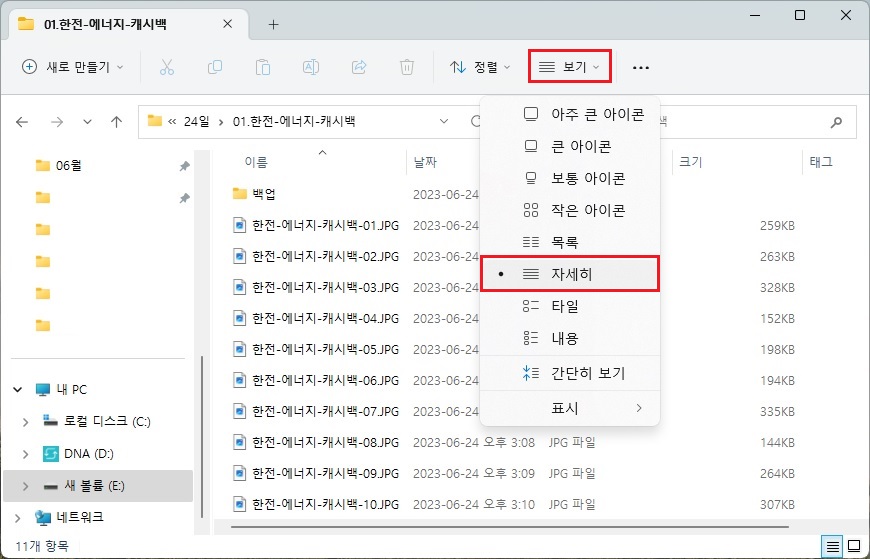Viewport: 870px width, 559px height.
Task: Click the 내 PC computer icon
Action: pos(43,390)
